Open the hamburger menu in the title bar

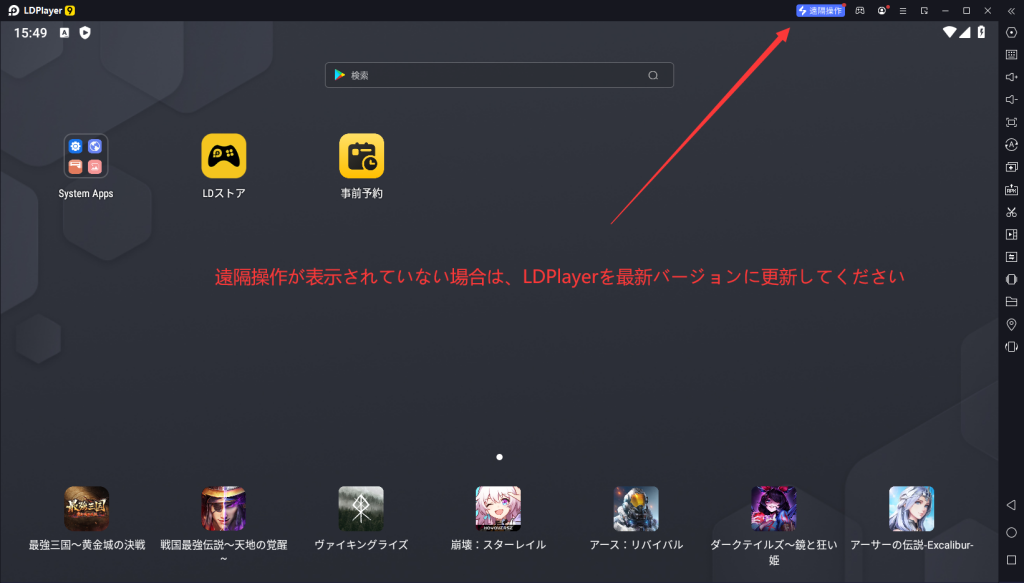tap(903, 10)
